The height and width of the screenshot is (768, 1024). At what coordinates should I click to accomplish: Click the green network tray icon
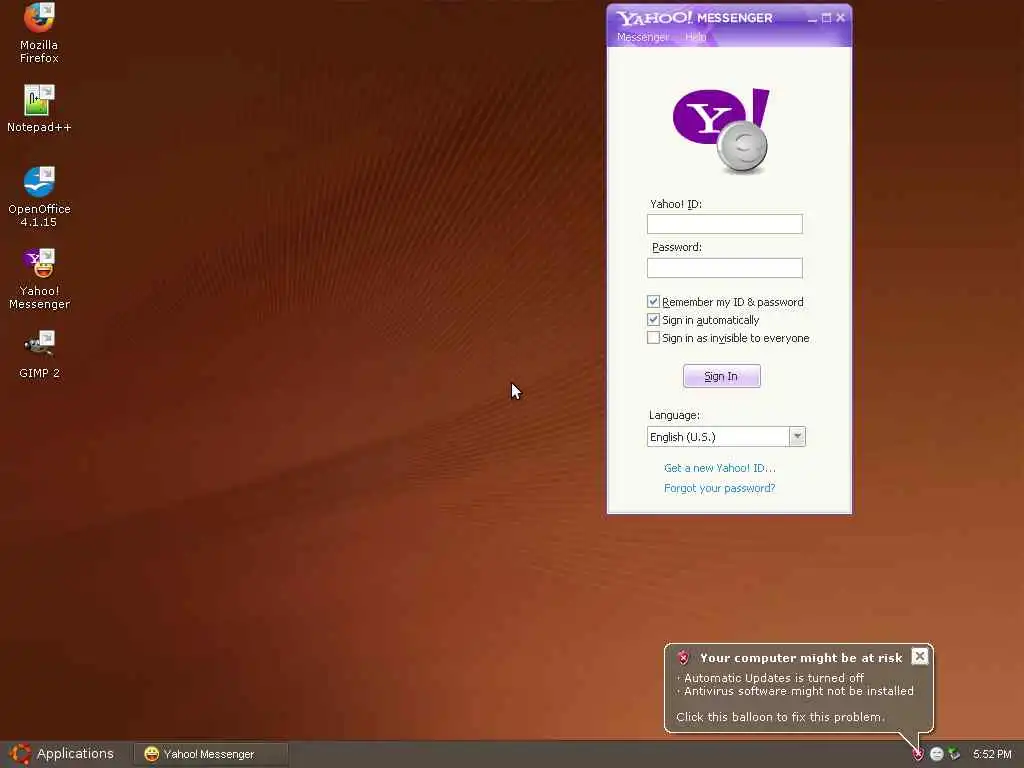pos(954,754)
